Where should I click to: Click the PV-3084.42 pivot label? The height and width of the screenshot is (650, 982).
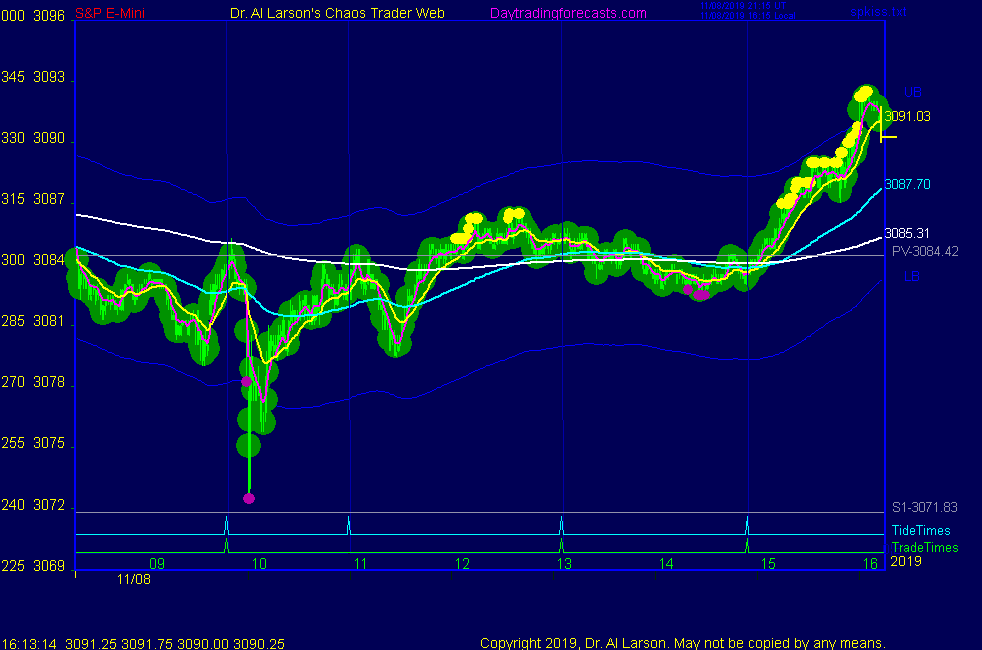pyautogui.click(x=925, y=251)
